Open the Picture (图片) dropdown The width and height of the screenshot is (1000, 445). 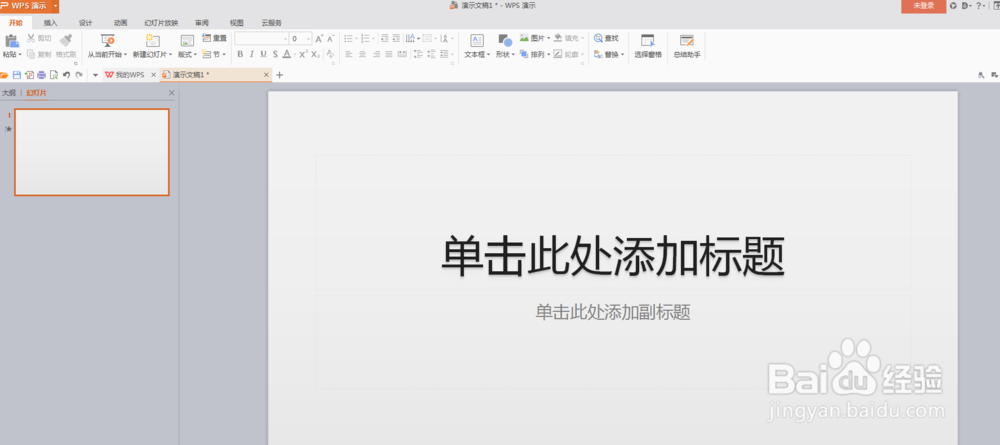pyautogui.click(x=534, y=38)
